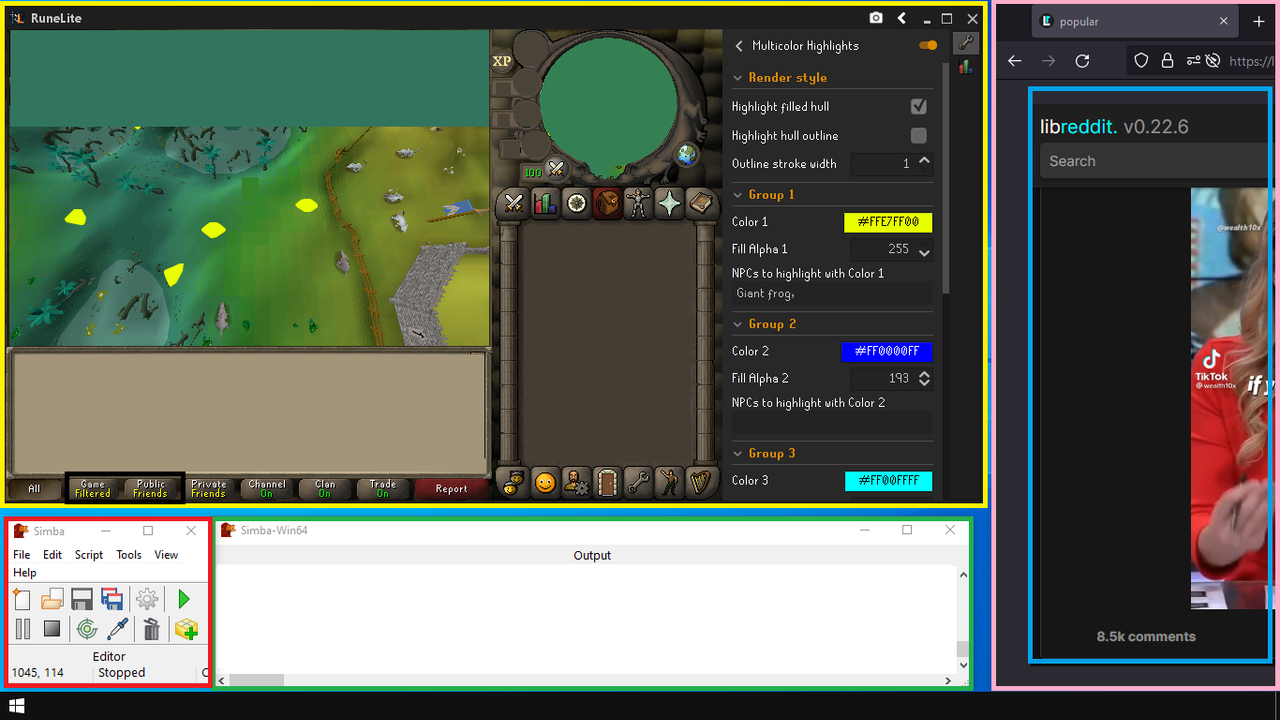Uncheck Highlight filled hull checkbox

click(919, 106)
